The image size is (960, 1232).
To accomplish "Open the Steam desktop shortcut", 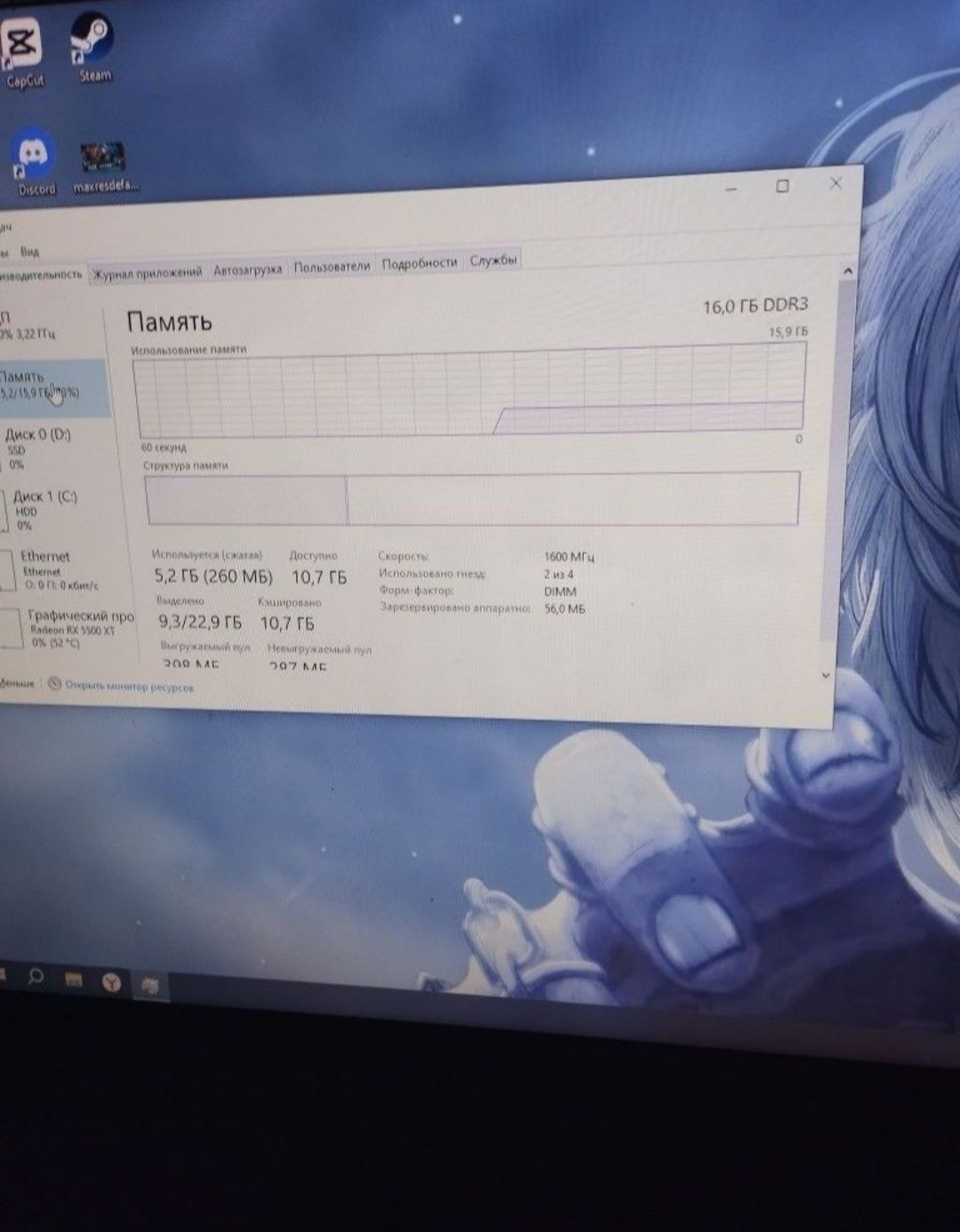I will [x=93, y=49].
